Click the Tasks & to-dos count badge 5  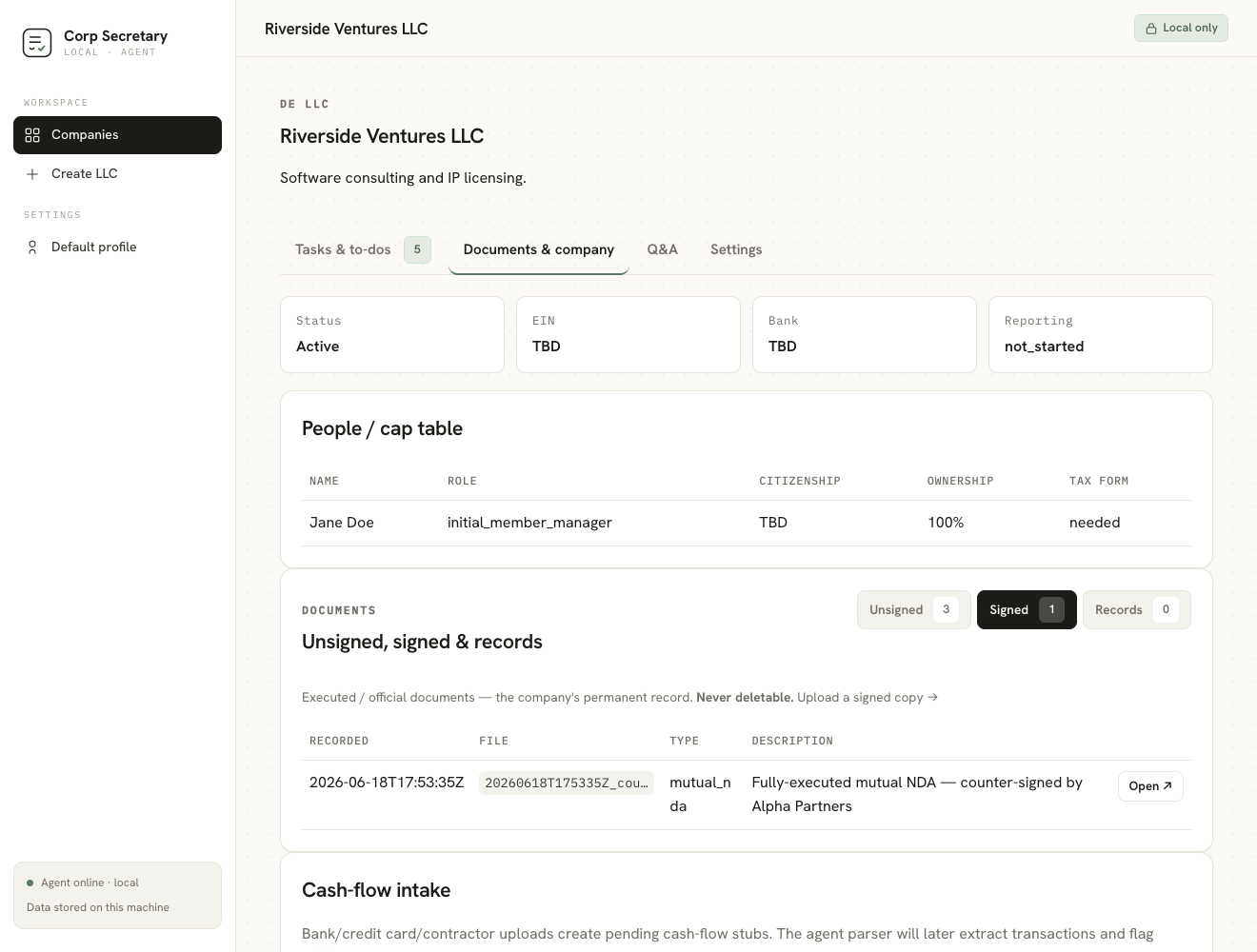[417, 249]
